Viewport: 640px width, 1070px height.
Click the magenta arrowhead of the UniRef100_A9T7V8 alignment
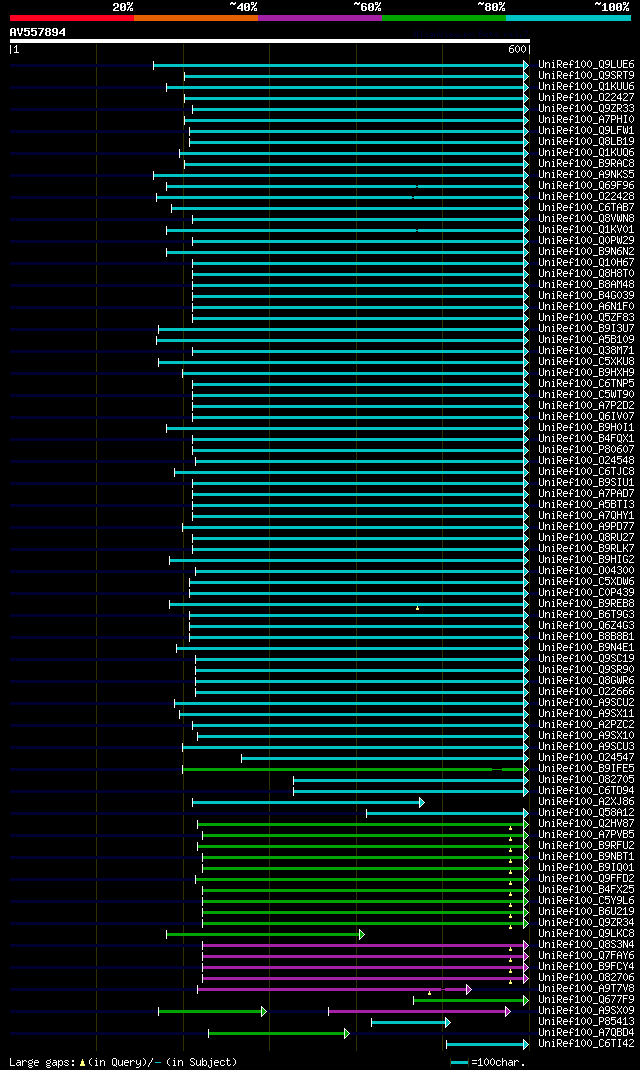(x=469, y=989)
